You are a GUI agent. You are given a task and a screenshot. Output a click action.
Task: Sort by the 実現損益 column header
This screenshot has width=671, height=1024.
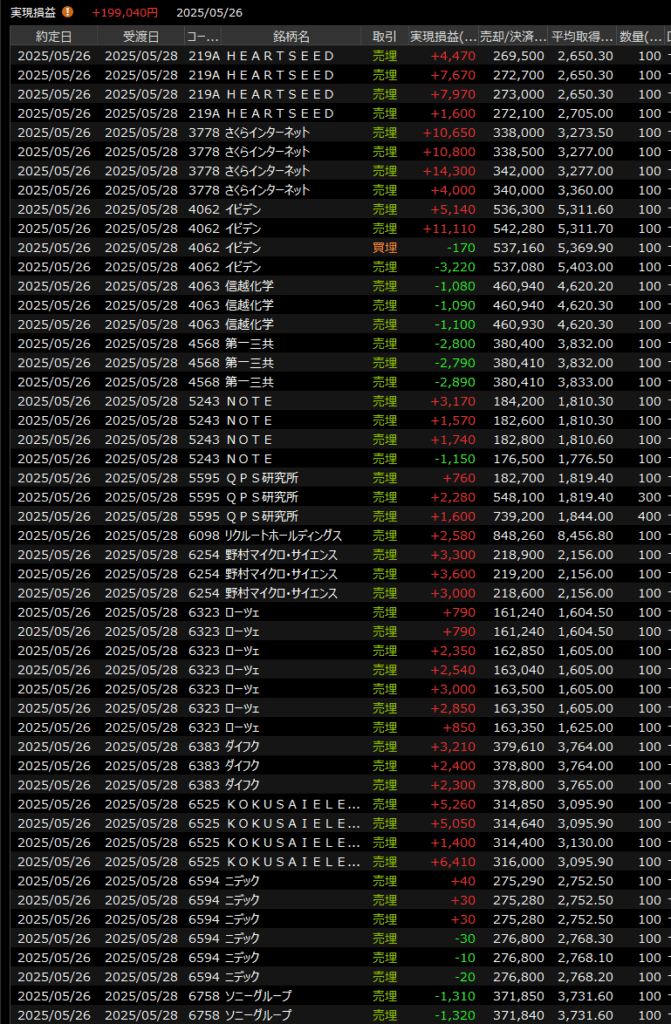(443, 36)
